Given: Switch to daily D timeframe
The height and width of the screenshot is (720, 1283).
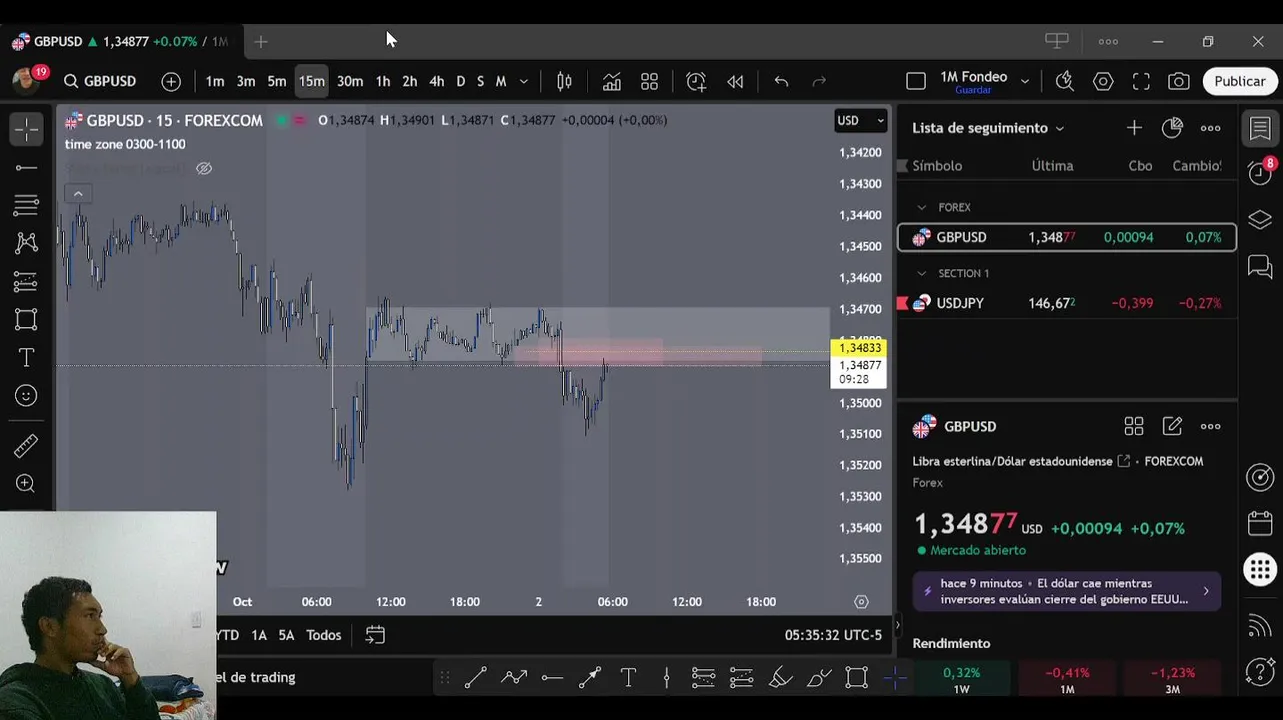Looking at the screenshot, I should pyautogui.click(x=461, y=81).
